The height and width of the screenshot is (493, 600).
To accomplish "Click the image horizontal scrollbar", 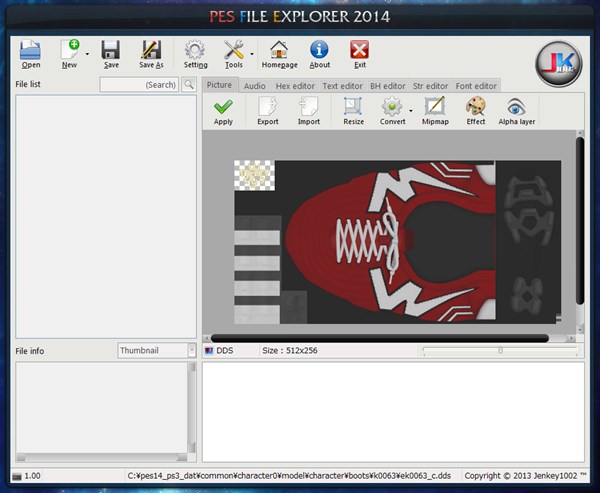I will pos(380,338).
